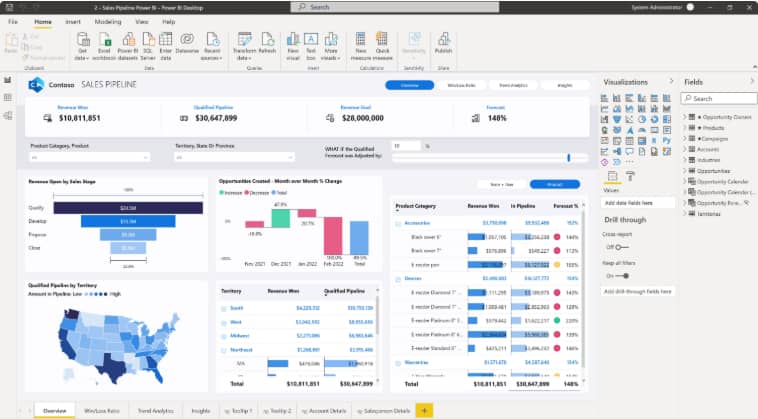
Task: Expand the Opportunities table in Fields
Action: coord(685,171)
